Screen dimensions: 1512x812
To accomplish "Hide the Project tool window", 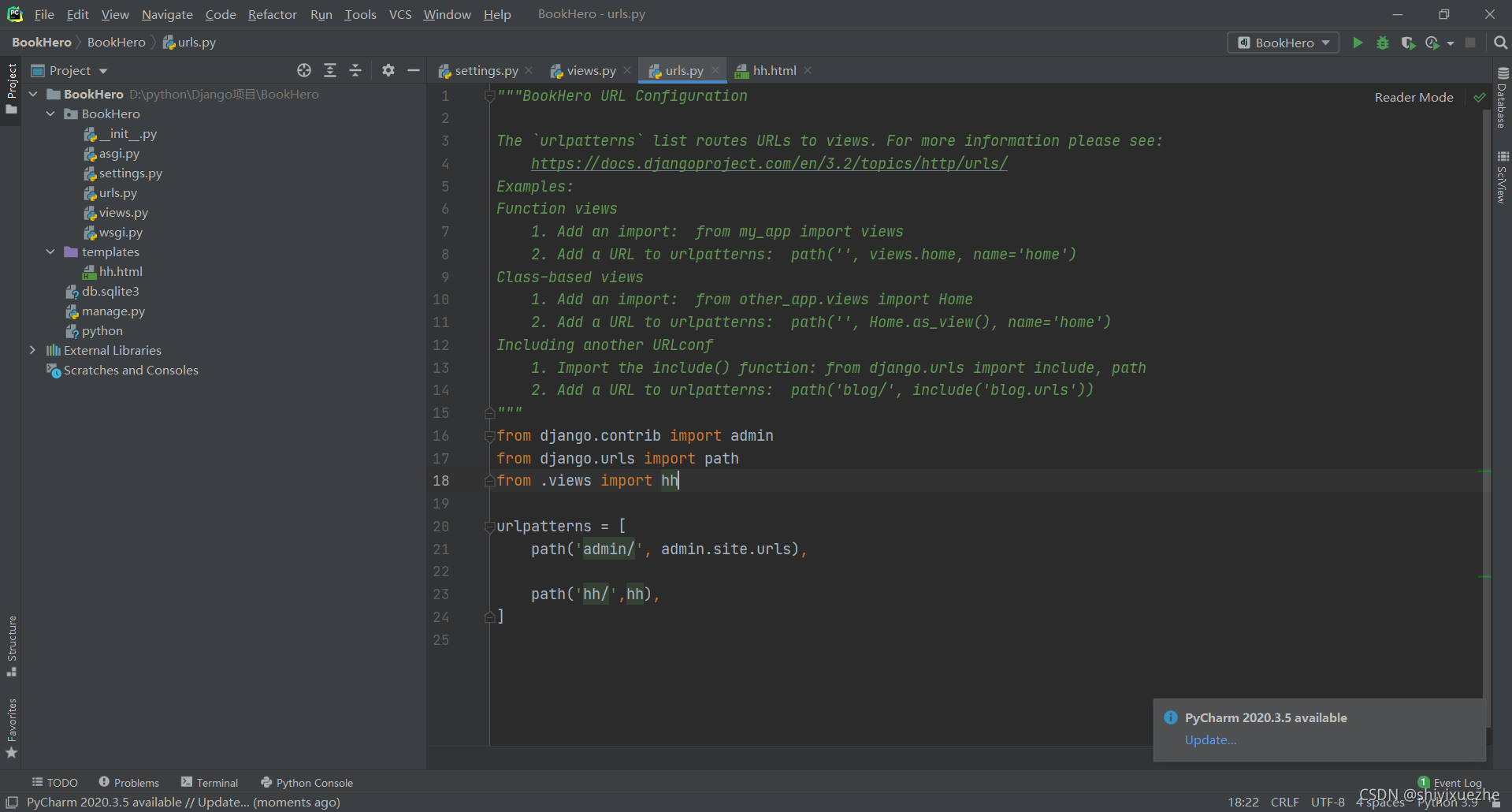I will (414, 70).
